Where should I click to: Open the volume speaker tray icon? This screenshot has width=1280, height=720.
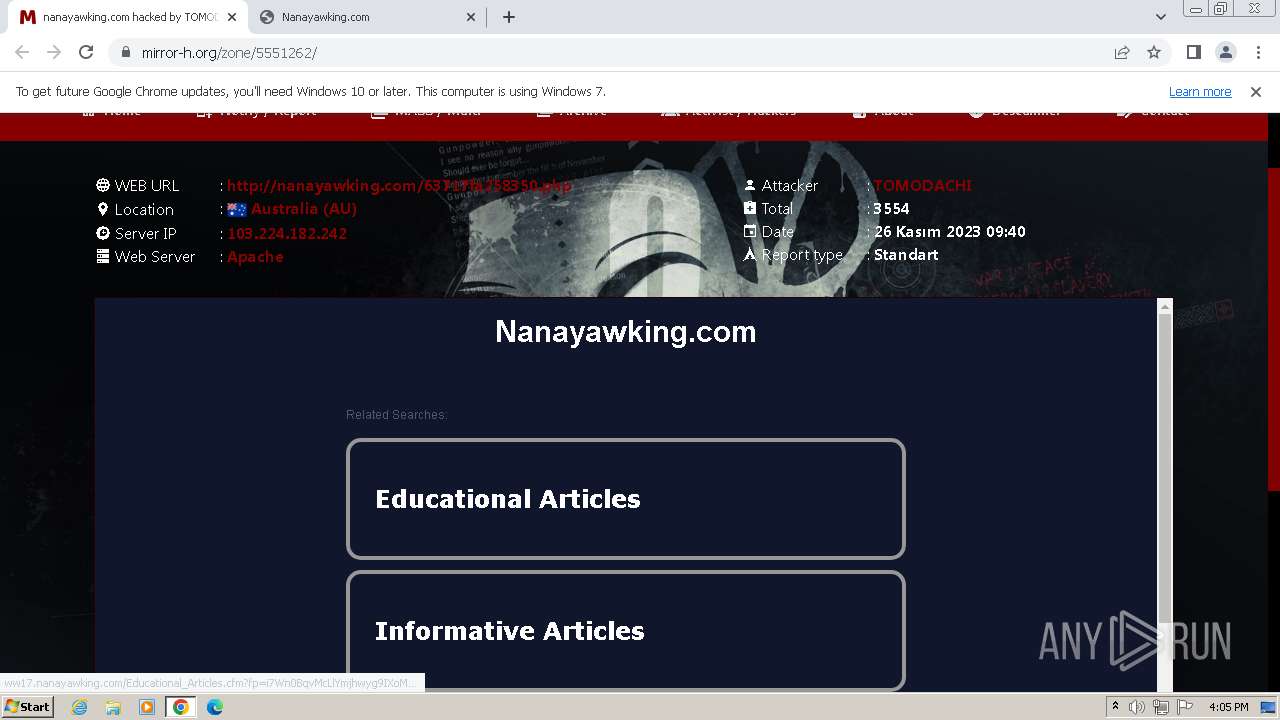(1137, 707)
